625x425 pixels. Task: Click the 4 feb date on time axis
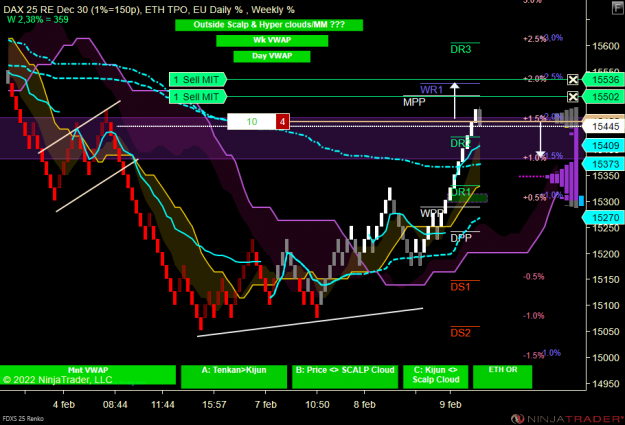pyautogui.click(x=64, y=405)
